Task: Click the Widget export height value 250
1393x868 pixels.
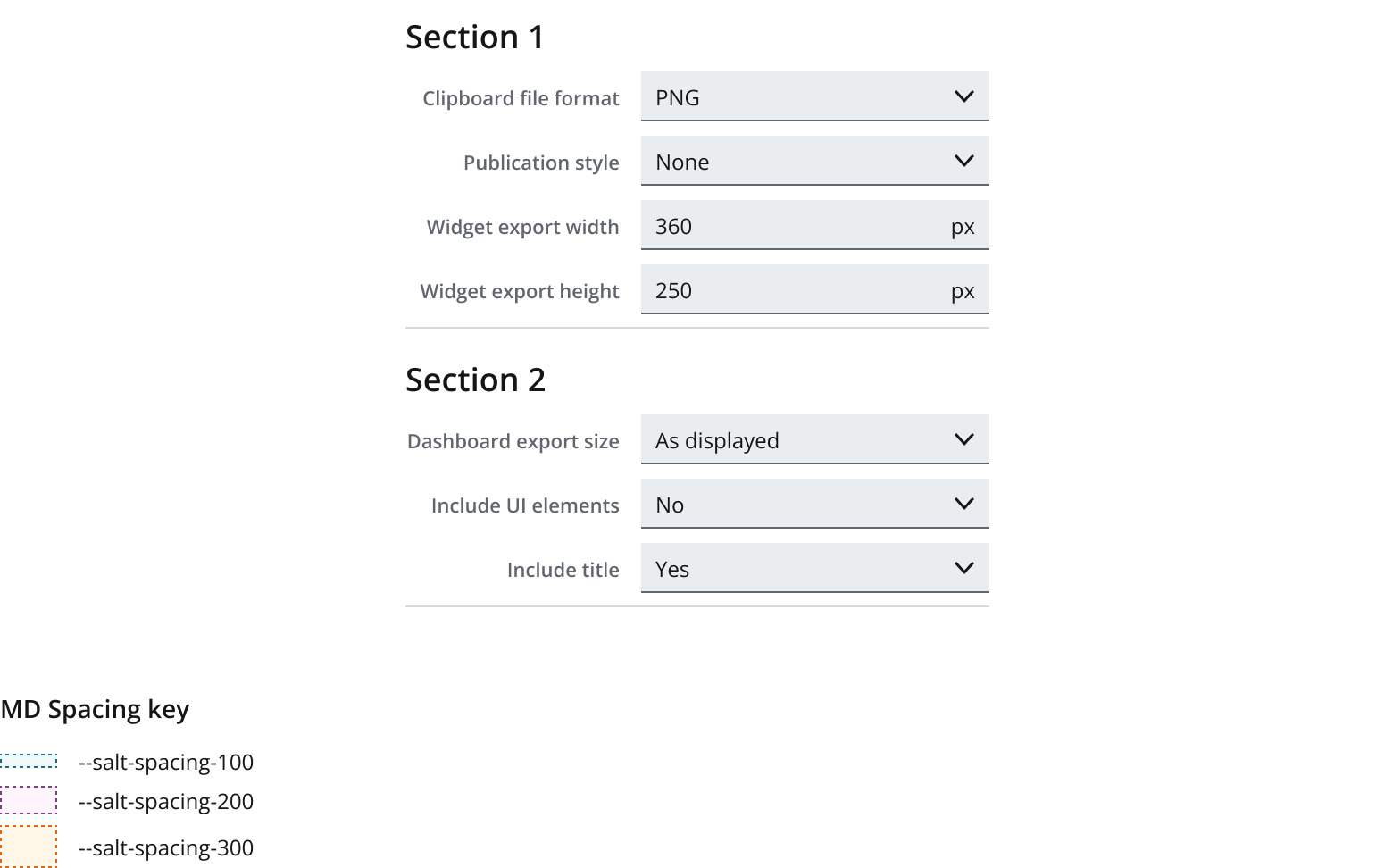Action: [674, 290]
